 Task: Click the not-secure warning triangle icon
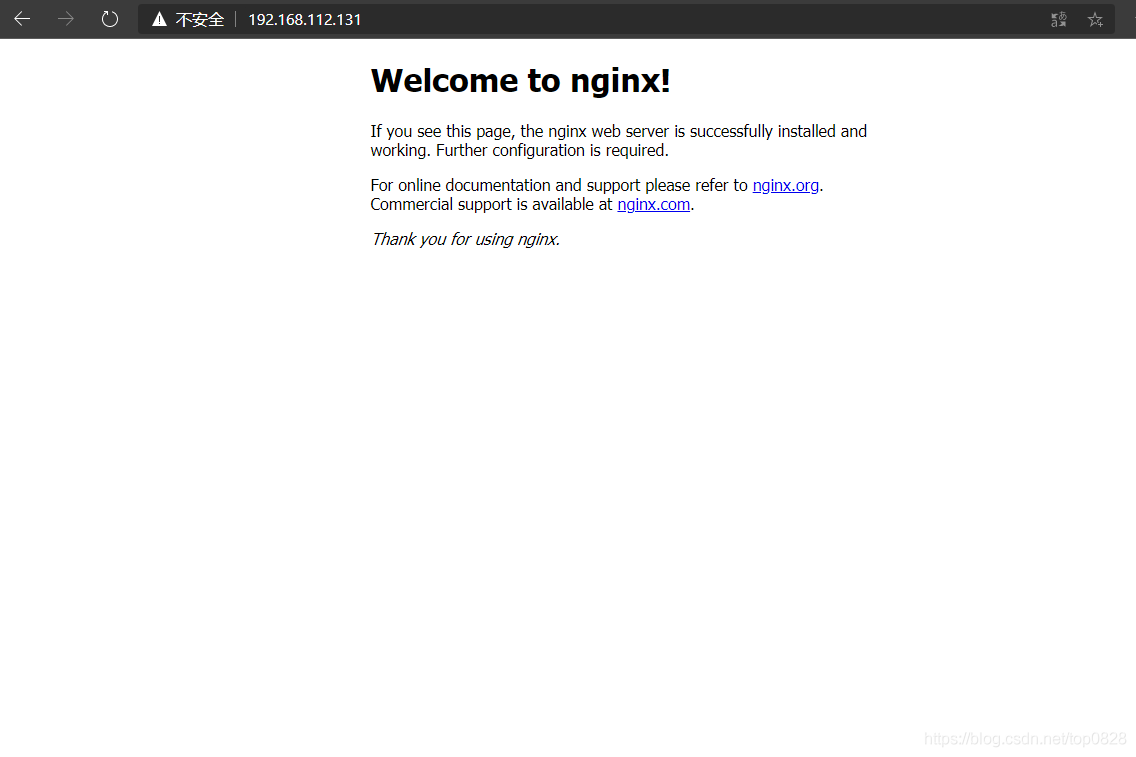[x=159, y=20]
